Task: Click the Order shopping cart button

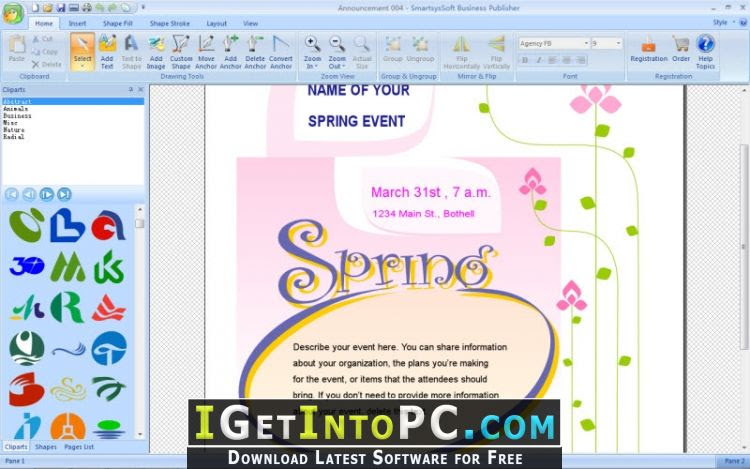Action: (x=681, y=49)
